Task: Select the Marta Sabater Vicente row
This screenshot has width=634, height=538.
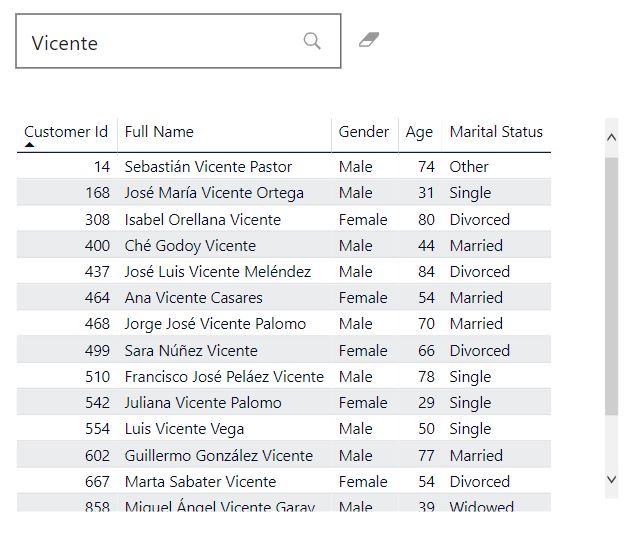Action: pyautogui.click(x=200, y=482)
